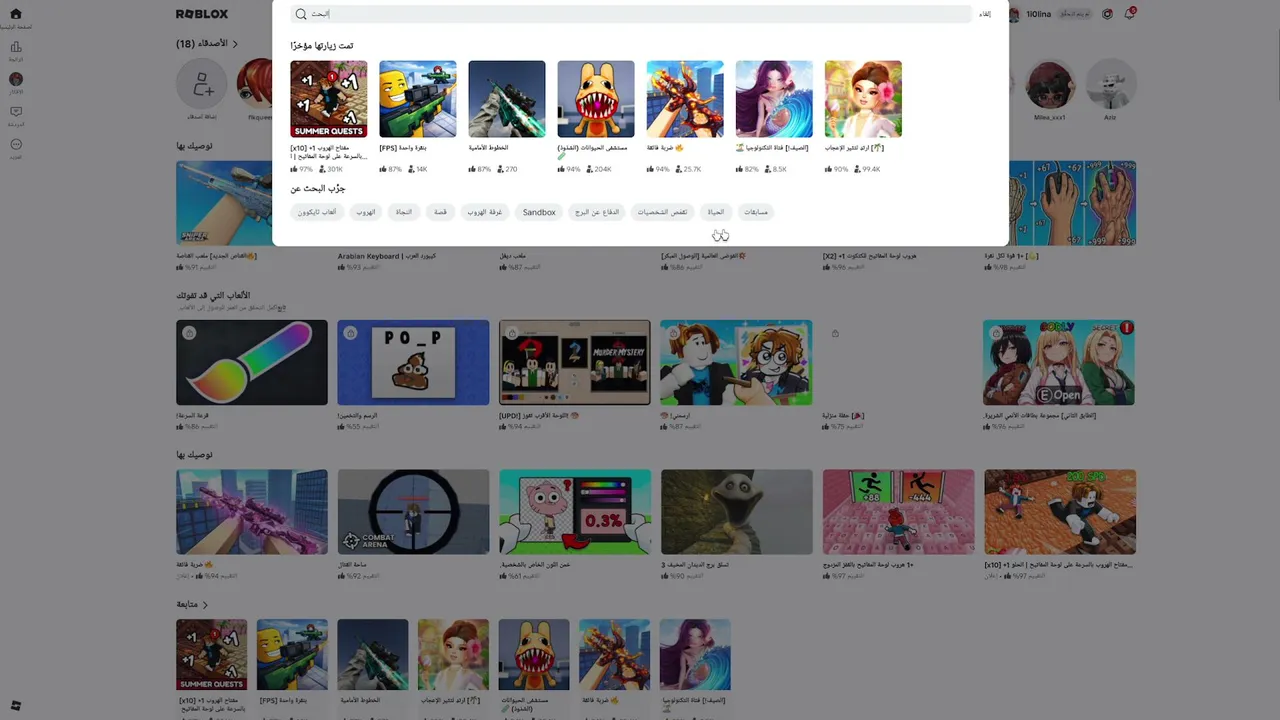Select the الدفاع عن البرج suggestion chip
1280x720 pixels.
click(x=597, y=212)
